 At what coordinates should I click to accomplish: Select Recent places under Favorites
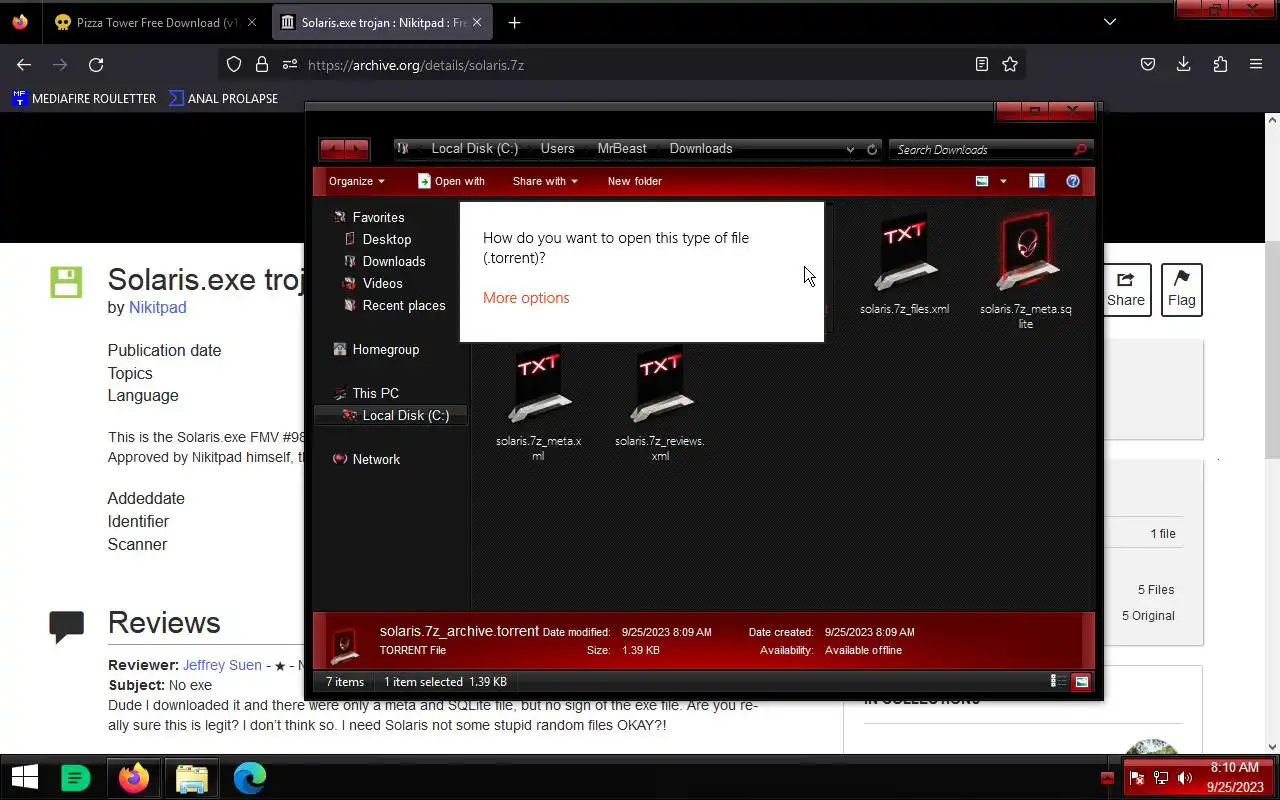click(x=404, y=305)
